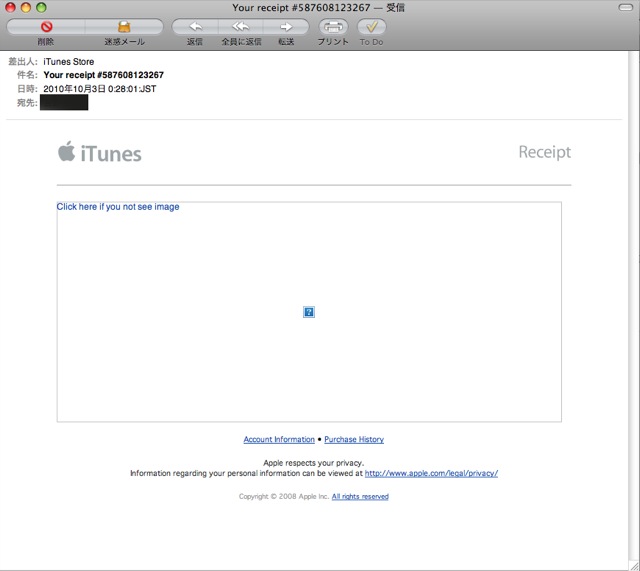Image resolution: width=640 pixels, height=571 pixels.
Task: Click the 'Copyright © 2008 Apple Inc.' text
Action: coord(284,497)
